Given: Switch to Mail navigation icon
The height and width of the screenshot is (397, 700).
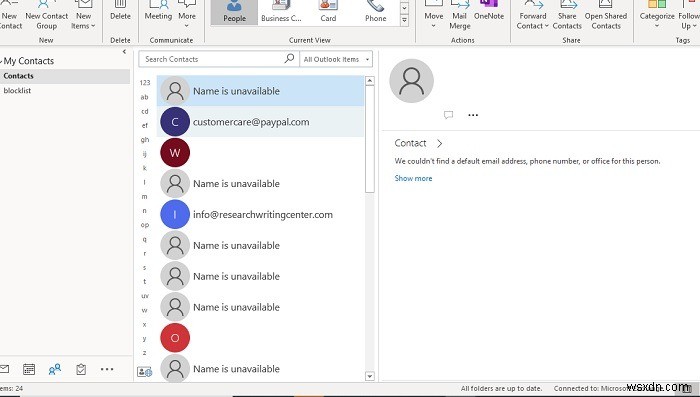Looking at the screenshot, I should [4, 369].
